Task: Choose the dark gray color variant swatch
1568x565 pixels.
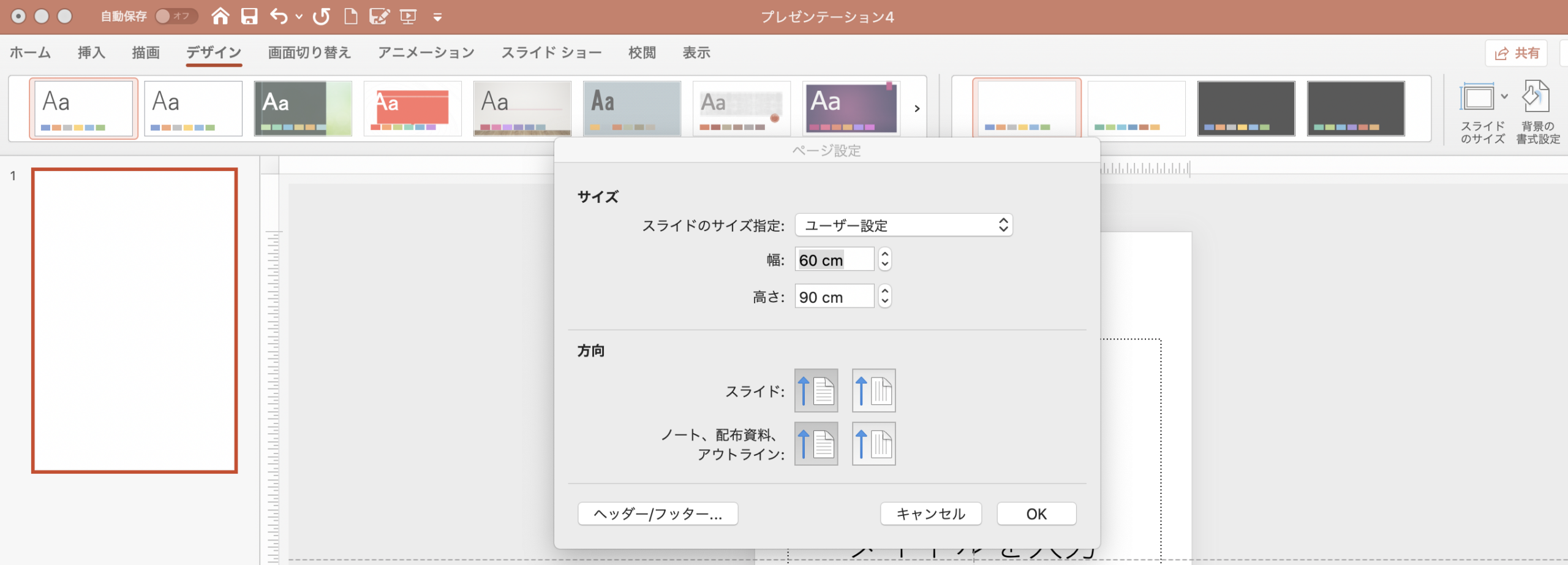Action: (1246, 108)
